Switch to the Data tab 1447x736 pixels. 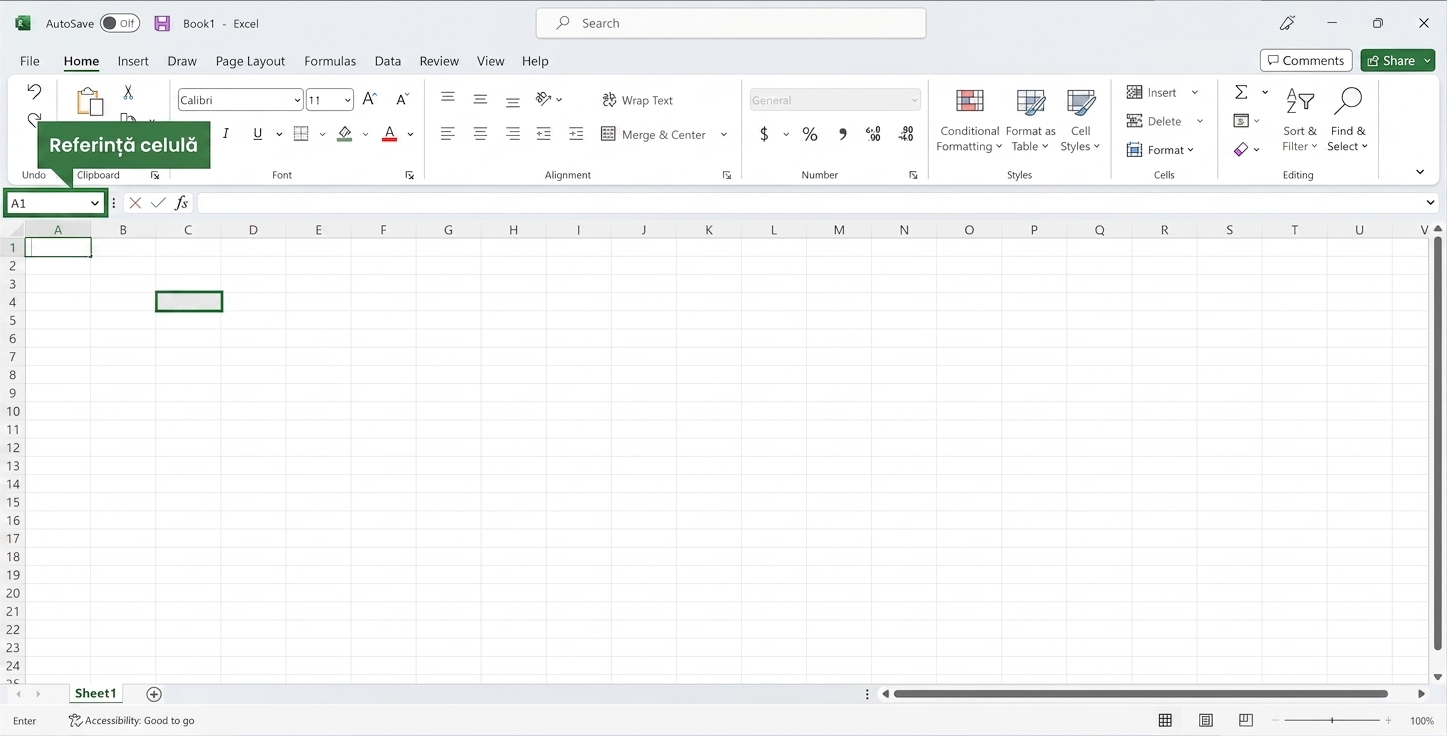(388, 61)
